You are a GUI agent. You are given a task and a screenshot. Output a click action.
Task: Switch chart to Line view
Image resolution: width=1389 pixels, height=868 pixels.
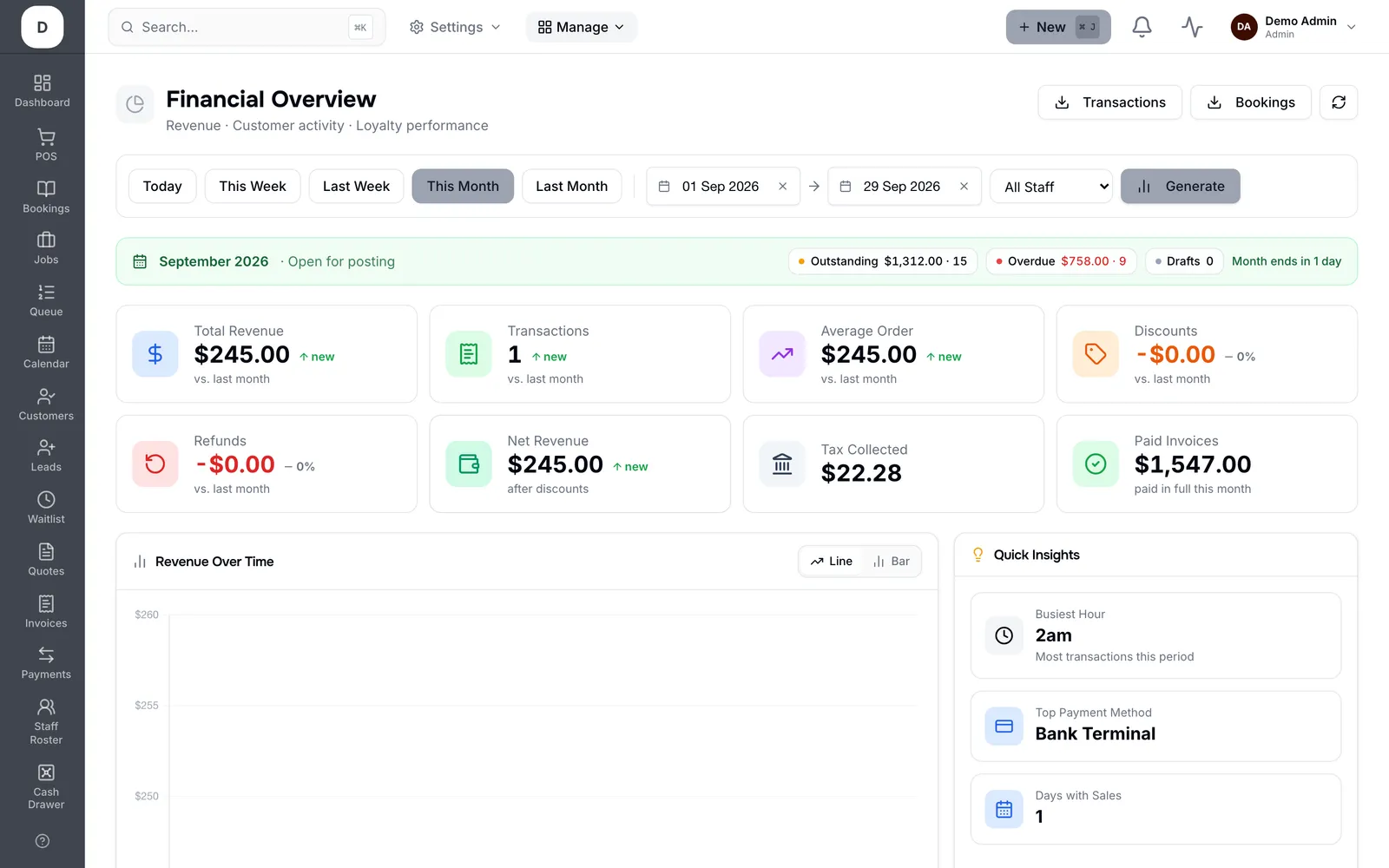coord(832,562)
